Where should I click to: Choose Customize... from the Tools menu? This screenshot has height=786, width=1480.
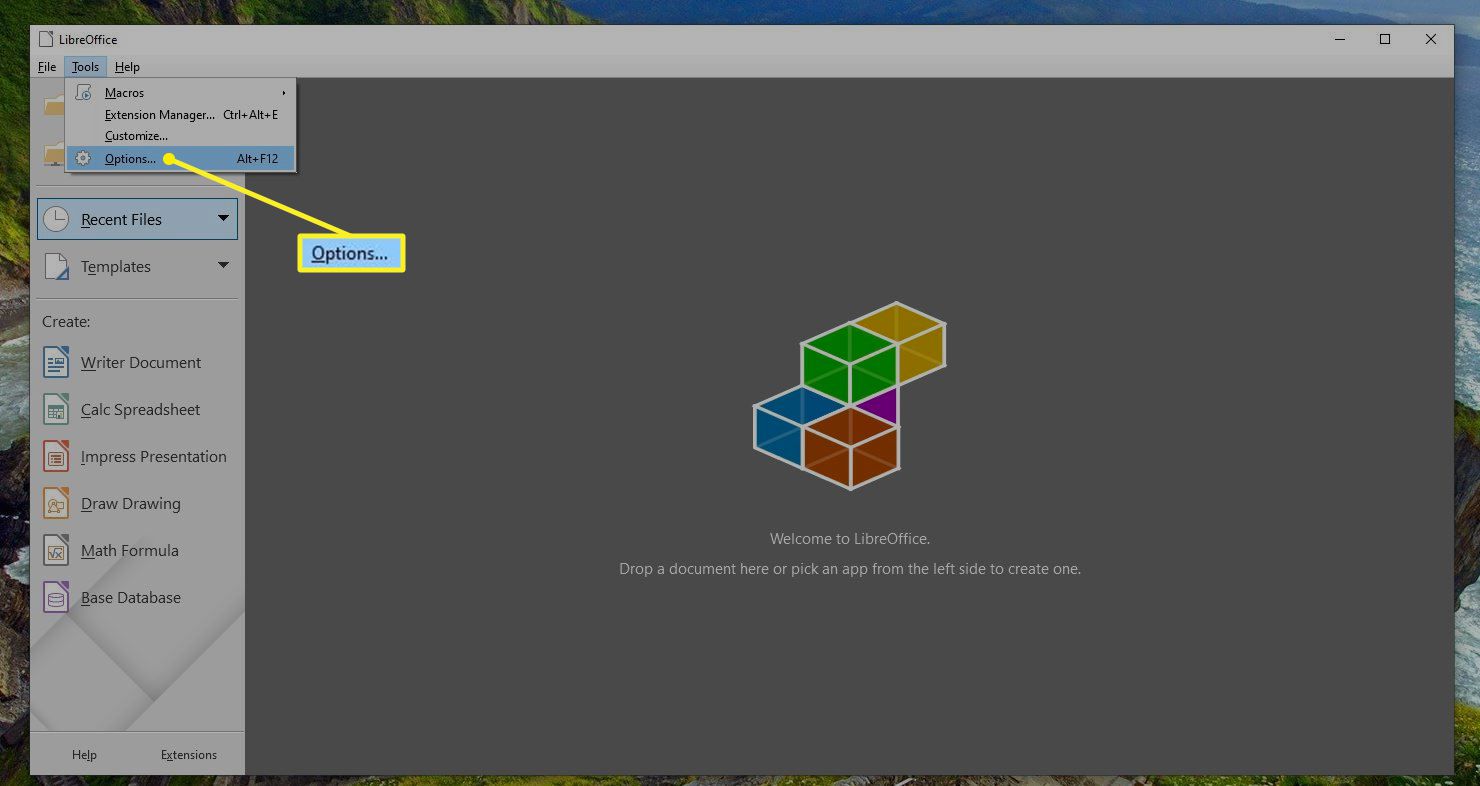(181, 136)
